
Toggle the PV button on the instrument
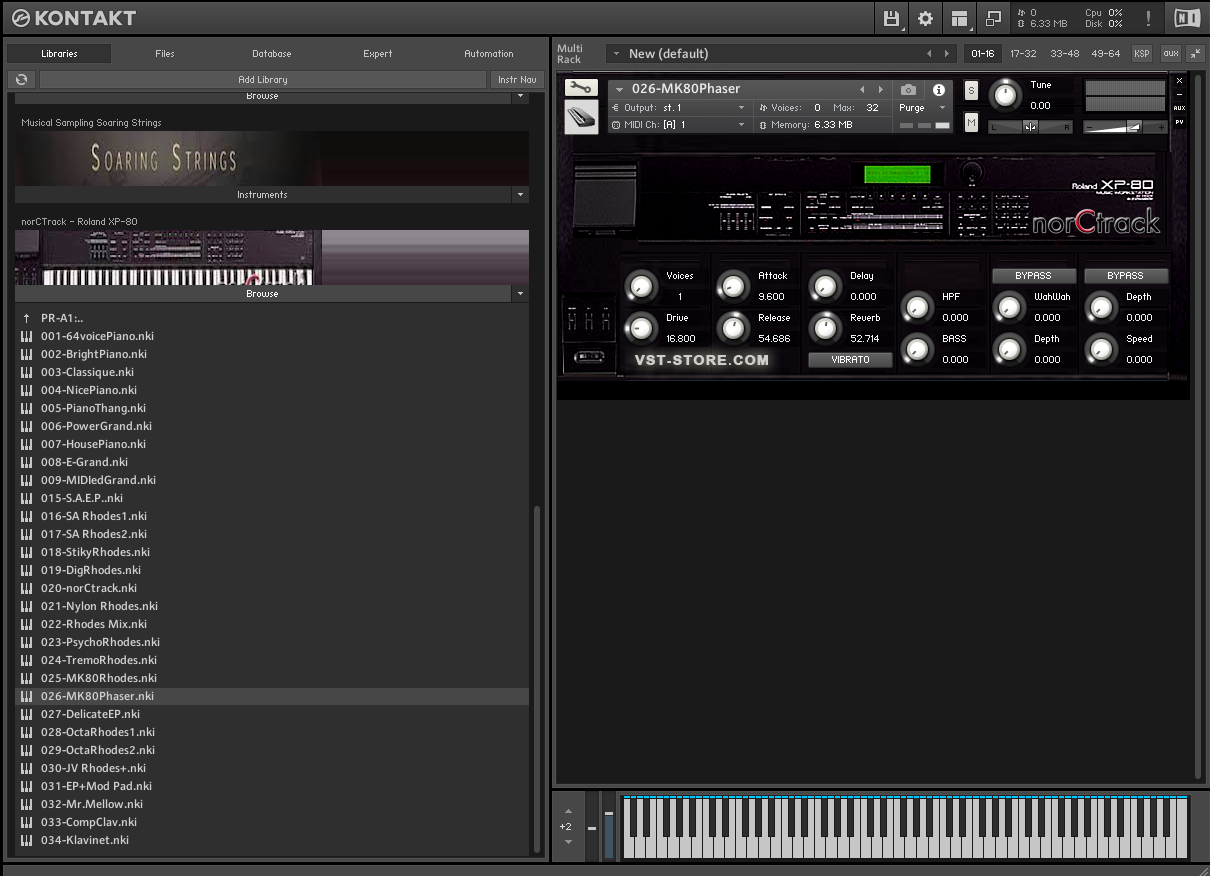click(1179, 122)
